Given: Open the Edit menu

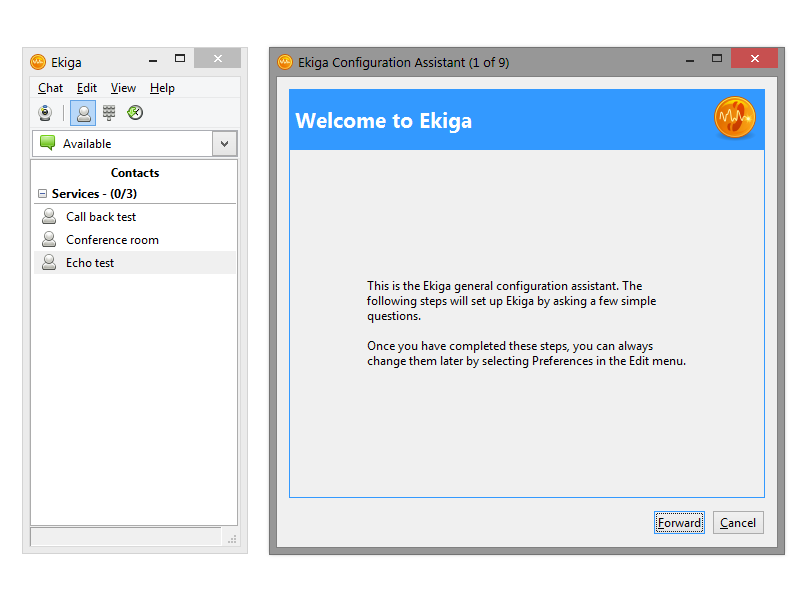Looking at the screenshot, I should 87,88.
